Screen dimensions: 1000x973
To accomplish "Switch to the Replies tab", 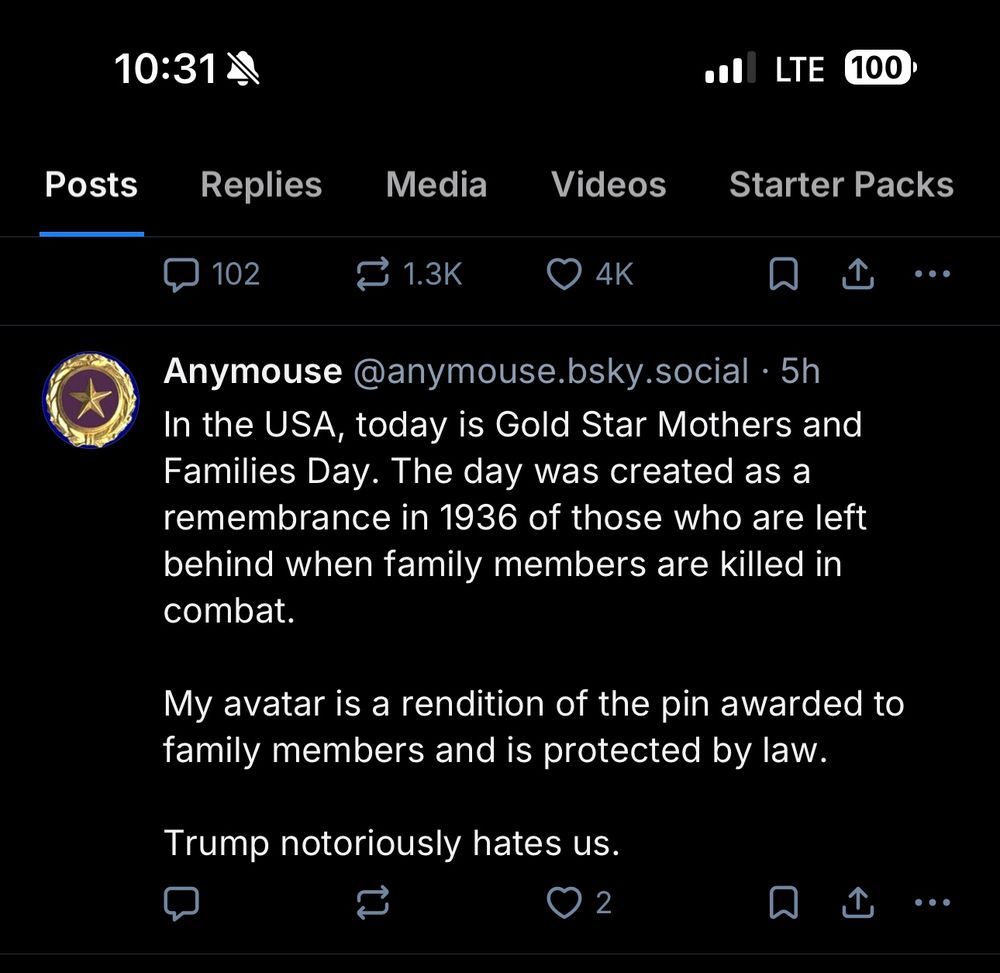I will (x=261, y=185).
